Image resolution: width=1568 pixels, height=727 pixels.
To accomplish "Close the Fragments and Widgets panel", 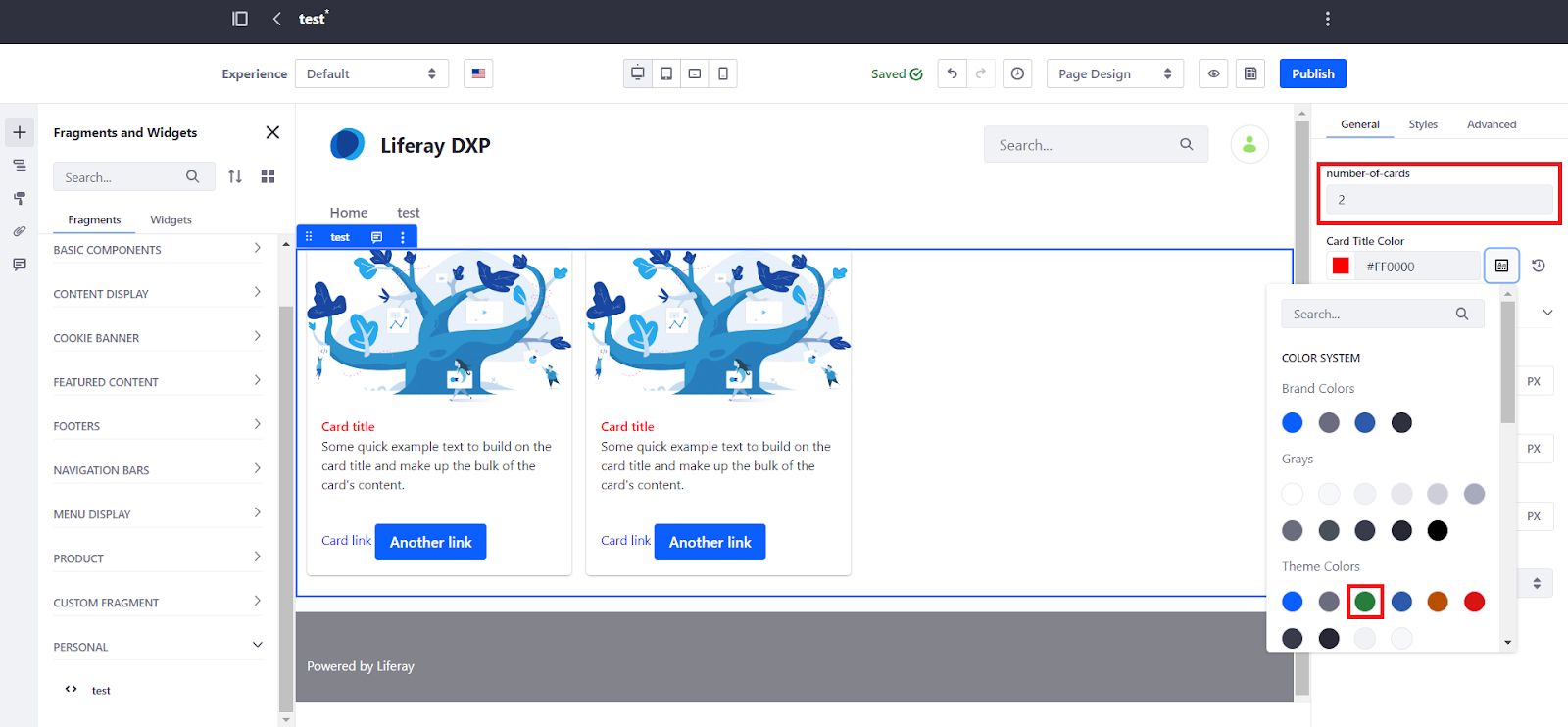I will tap(272, 132).
